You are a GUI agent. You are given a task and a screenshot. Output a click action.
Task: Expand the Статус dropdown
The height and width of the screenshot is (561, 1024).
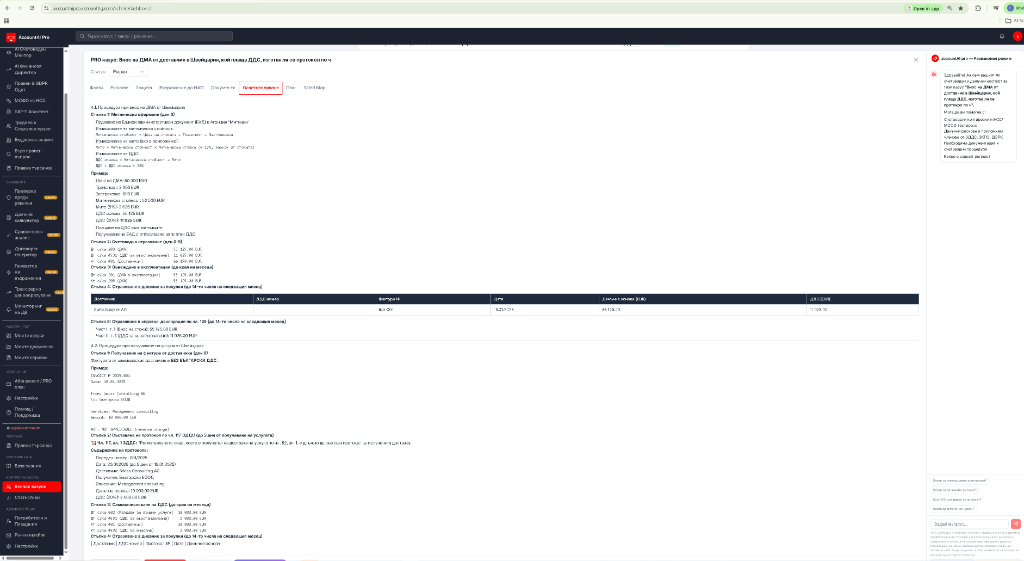click(x=129, y=72)
